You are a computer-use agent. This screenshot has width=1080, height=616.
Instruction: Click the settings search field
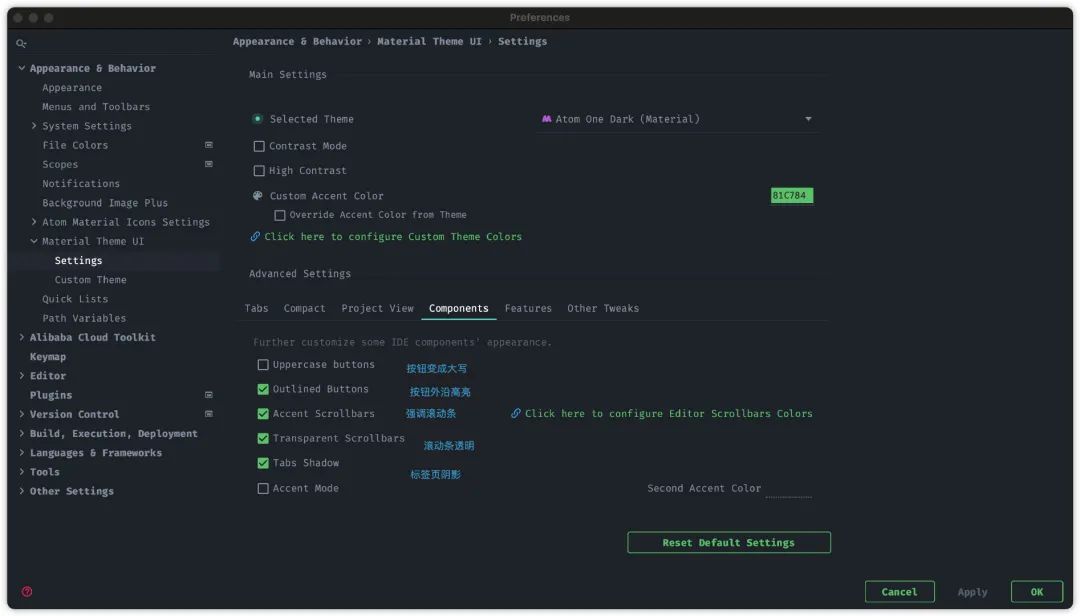pos(117,43)
